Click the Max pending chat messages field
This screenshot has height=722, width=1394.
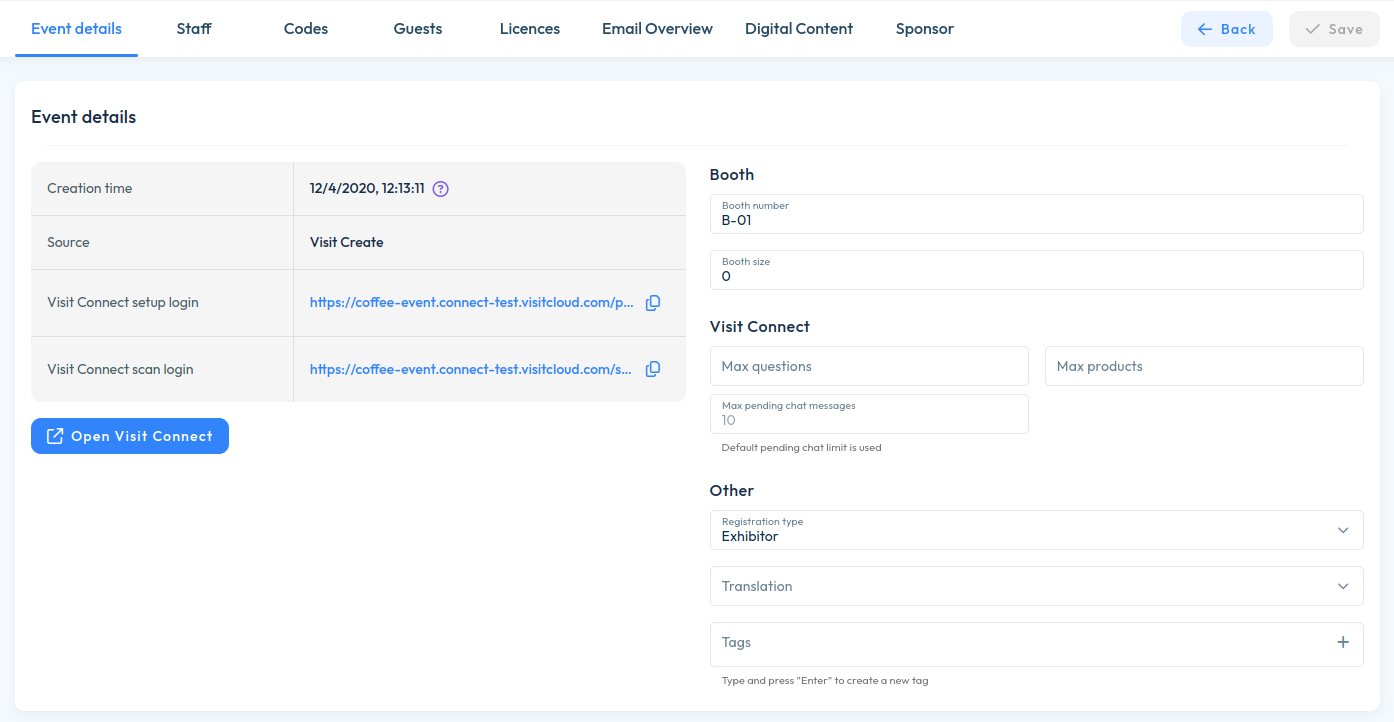point(869,414)
